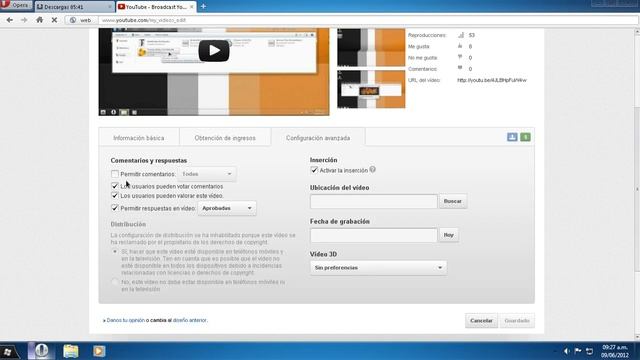Click the Cancelar button
640x360 pixels.
point(481,320)
